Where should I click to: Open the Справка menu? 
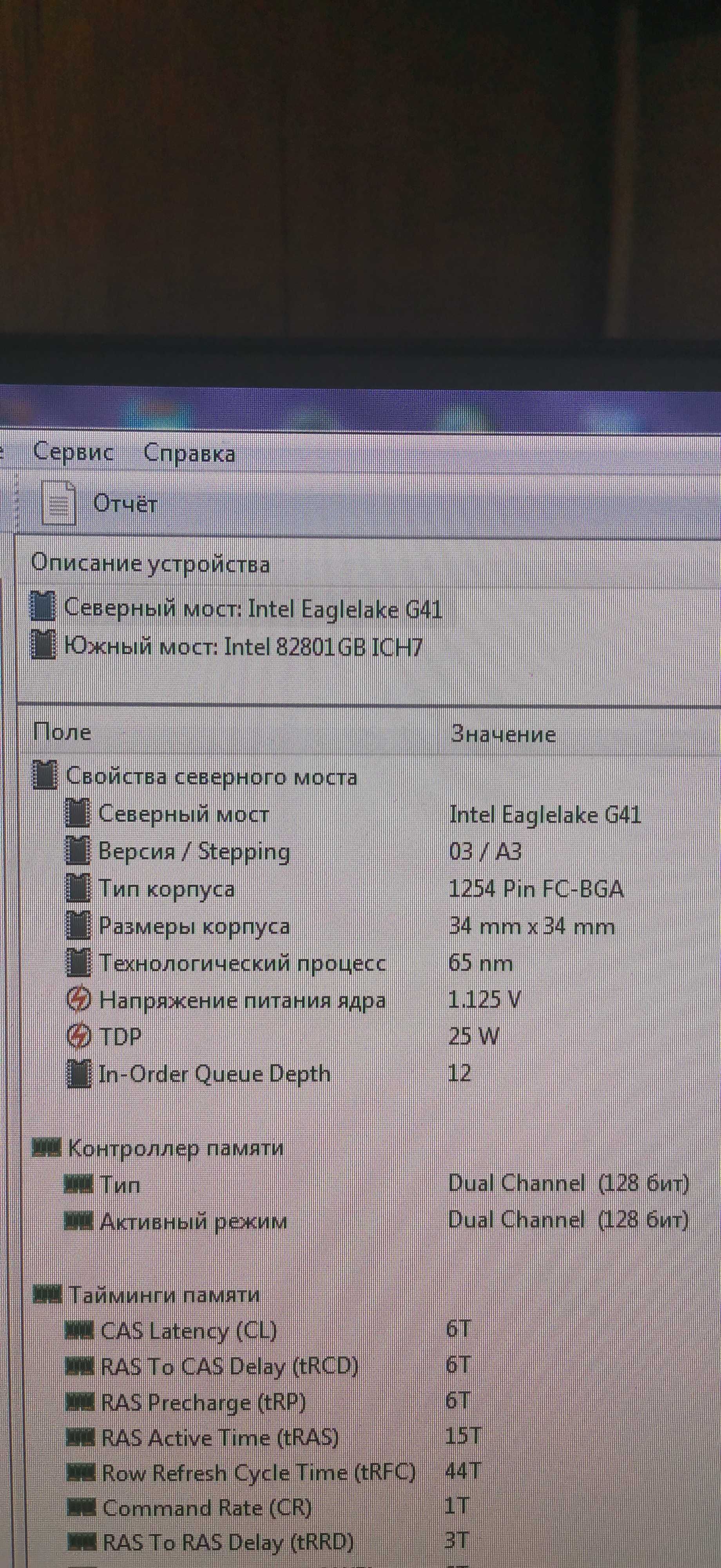(189, 454)
